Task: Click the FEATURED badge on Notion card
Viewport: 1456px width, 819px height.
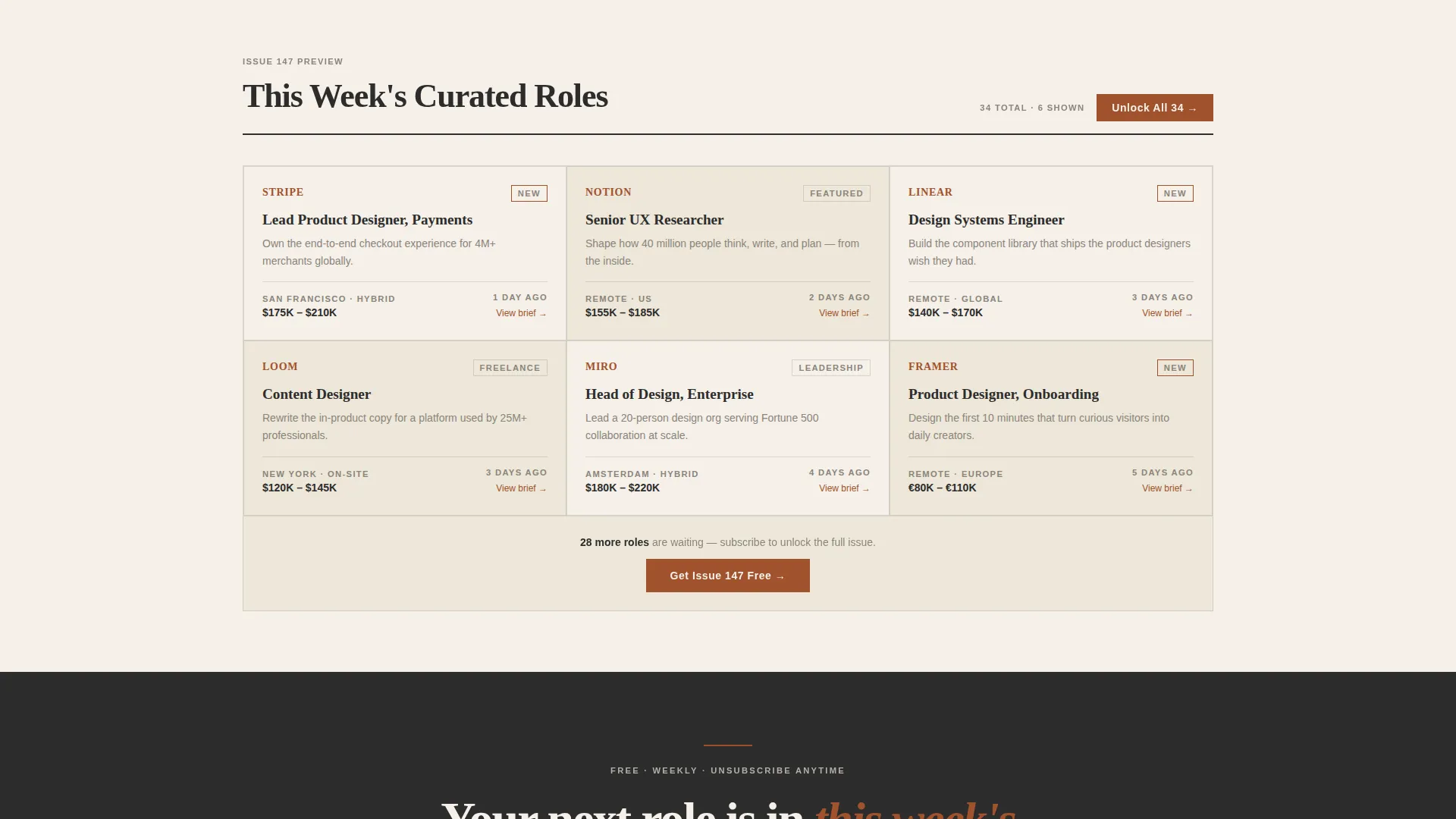Action: 836,193
